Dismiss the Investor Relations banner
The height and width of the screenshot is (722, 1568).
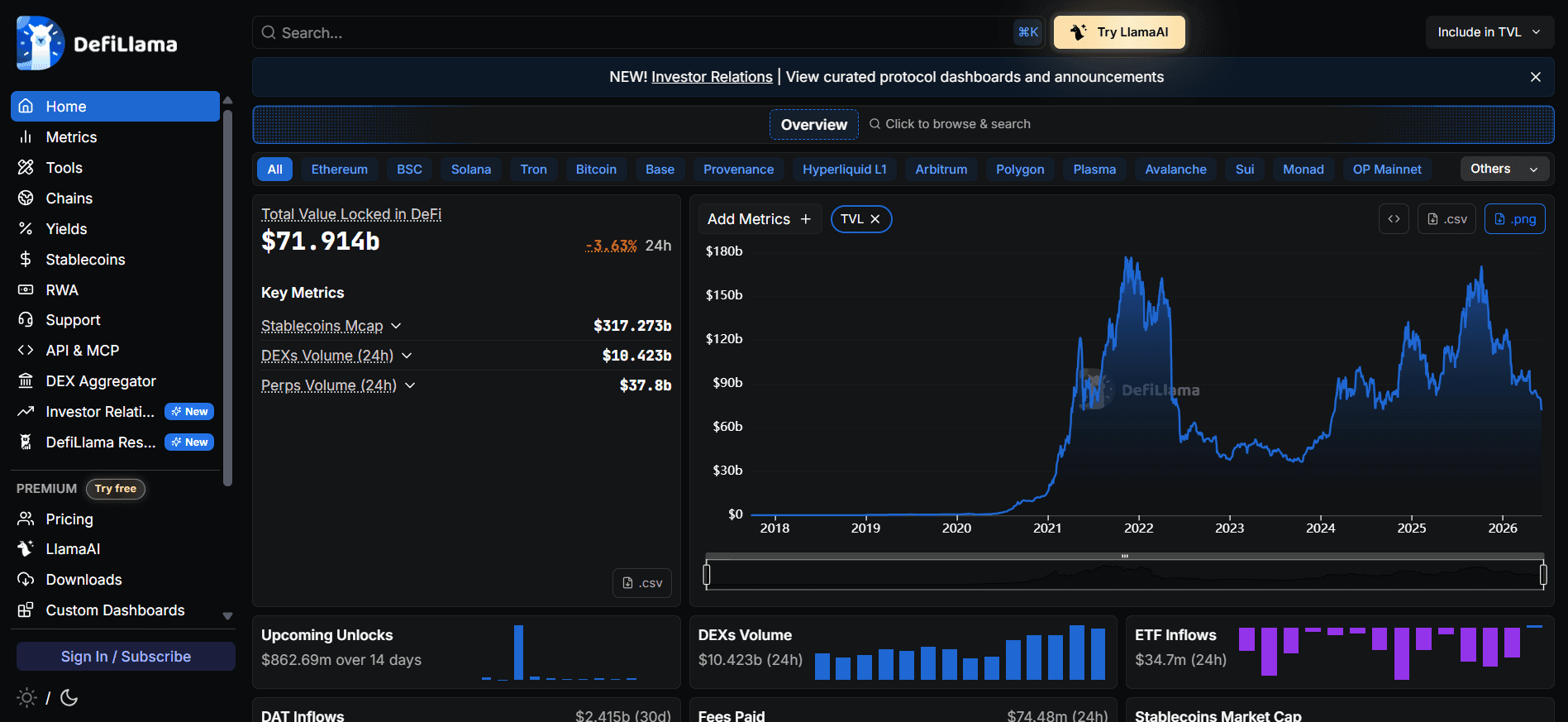[x=1536, y=77]
